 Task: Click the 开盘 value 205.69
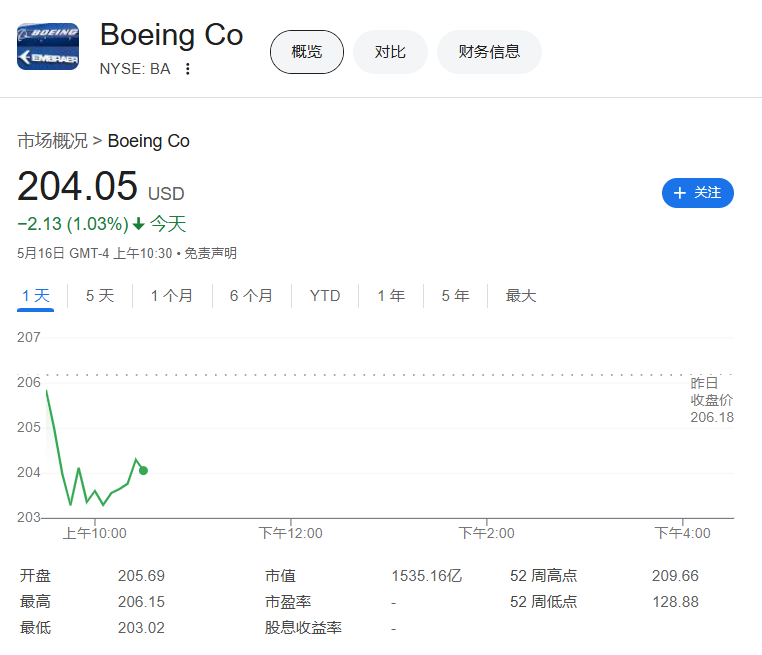pos(141,576)
